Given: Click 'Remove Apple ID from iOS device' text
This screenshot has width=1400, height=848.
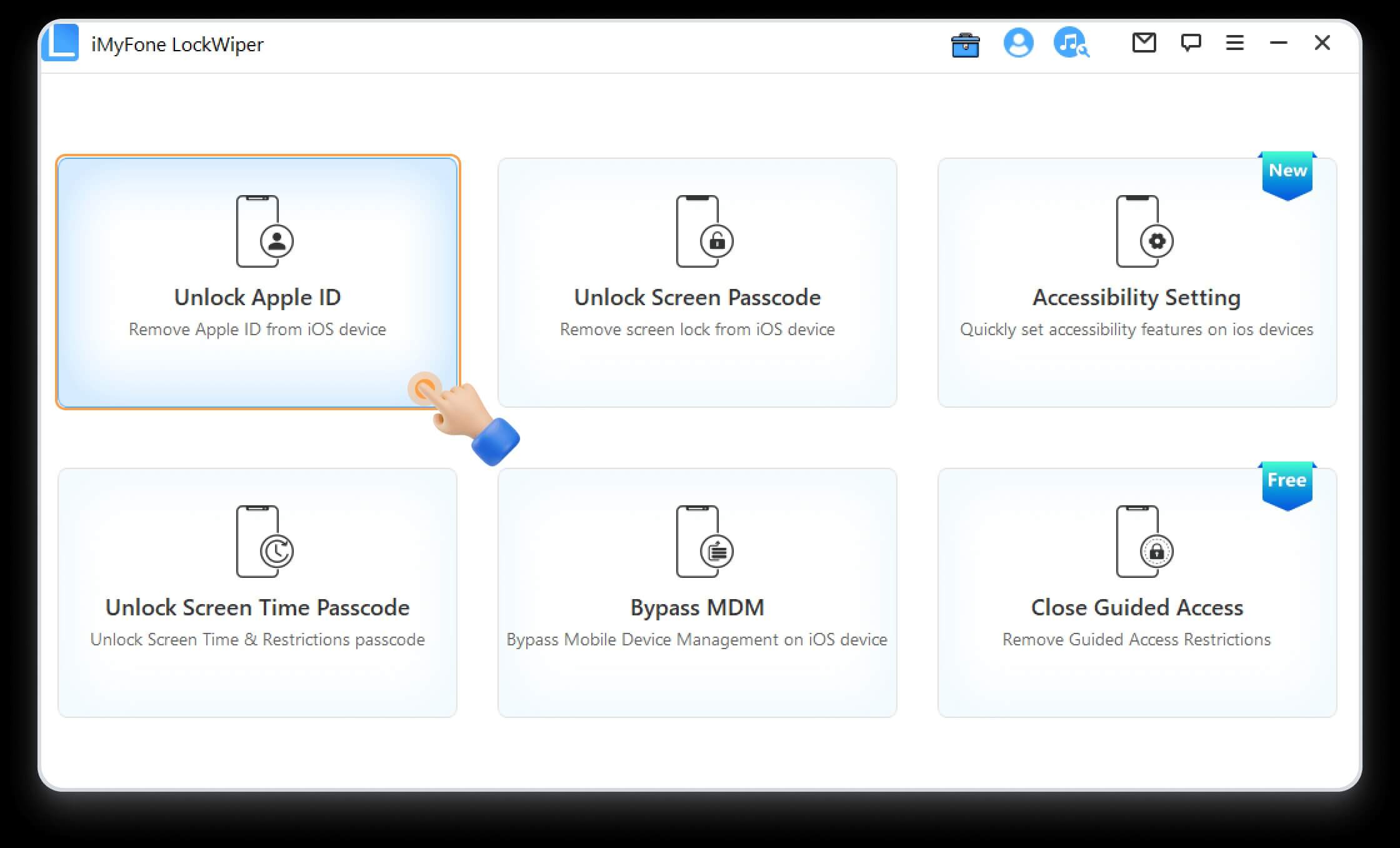Looking at the screenshot, I should pyautogui.click(x=257, y=330).
